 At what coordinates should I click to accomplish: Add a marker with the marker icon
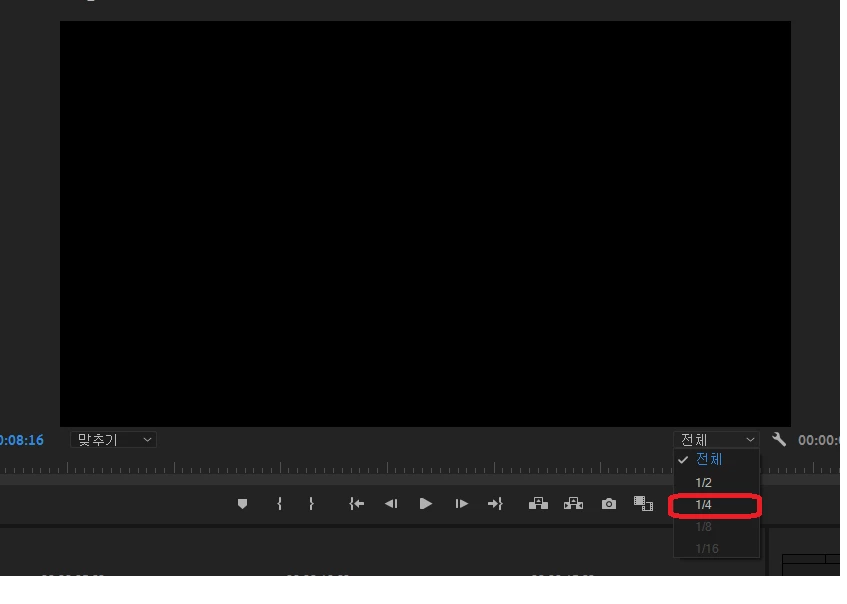pyautogui.click(x=243, y=504)
